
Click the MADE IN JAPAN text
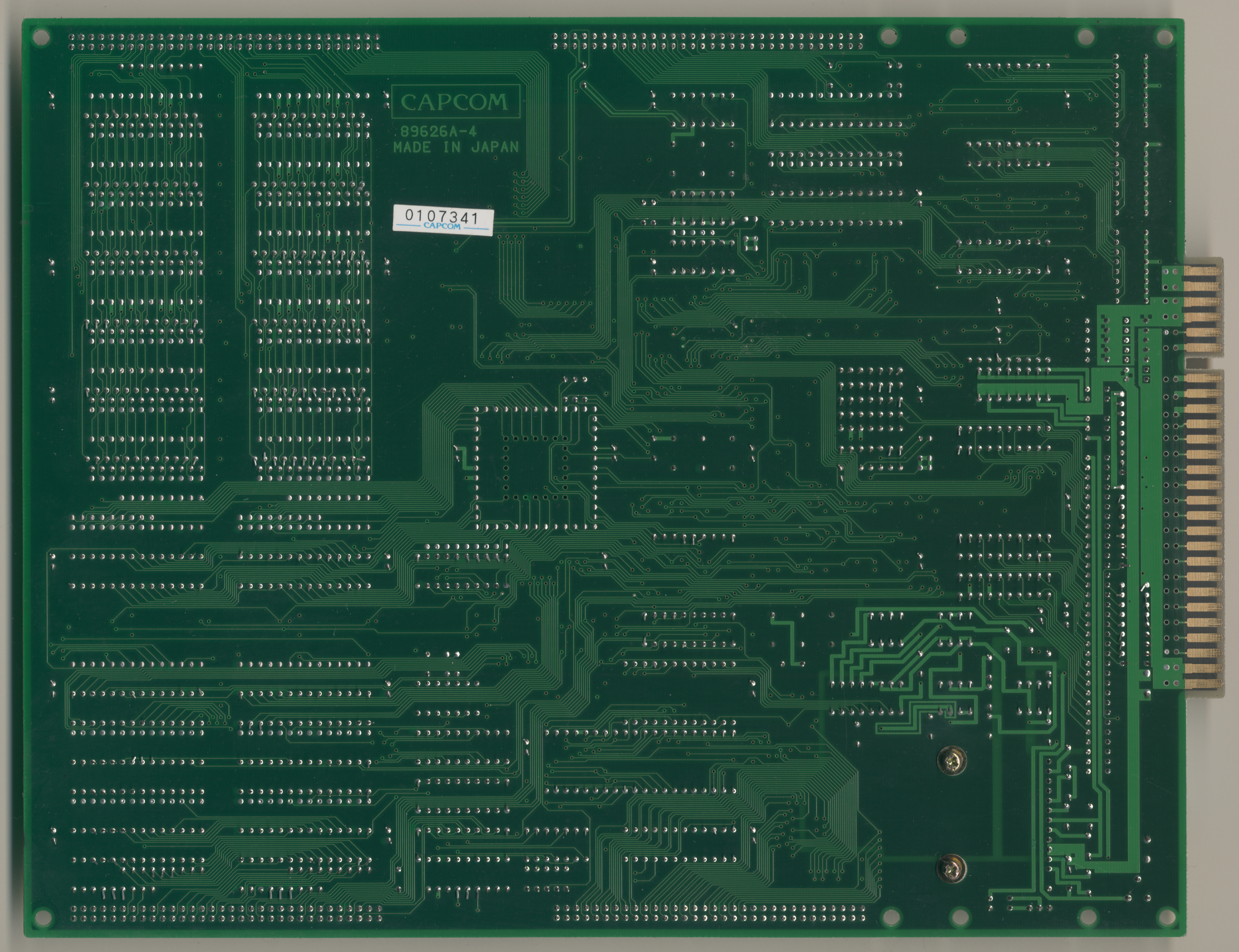tap(456, 147)
